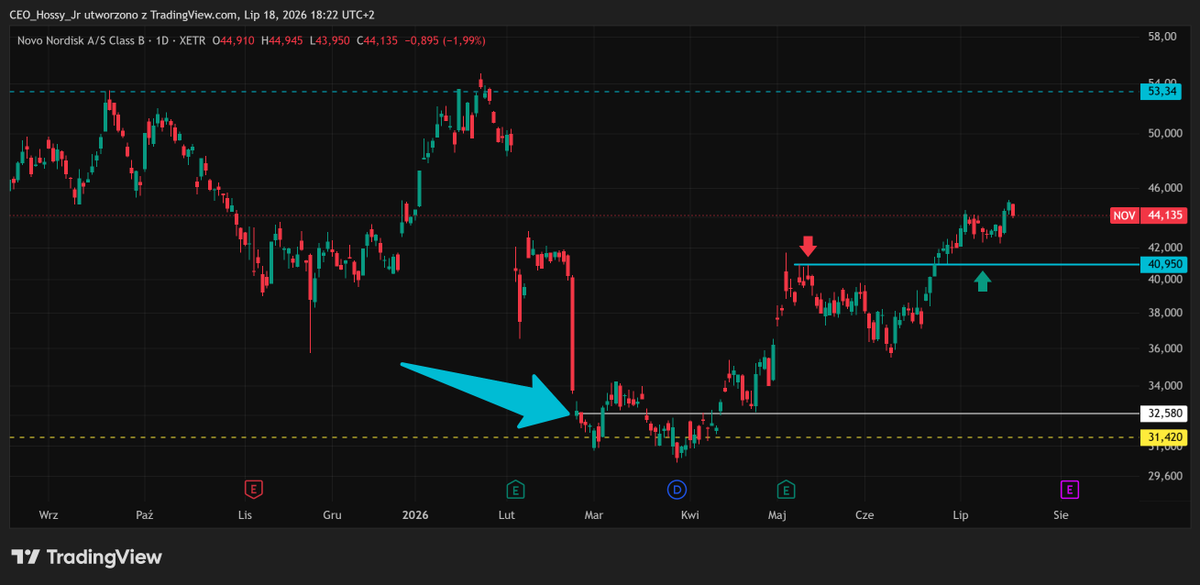Image resolution: width=1200 pixels, height=585 pixels.
Task: Select the yellow 31,420 price label
Action: pyautogui.click(x=1162, y=437)
